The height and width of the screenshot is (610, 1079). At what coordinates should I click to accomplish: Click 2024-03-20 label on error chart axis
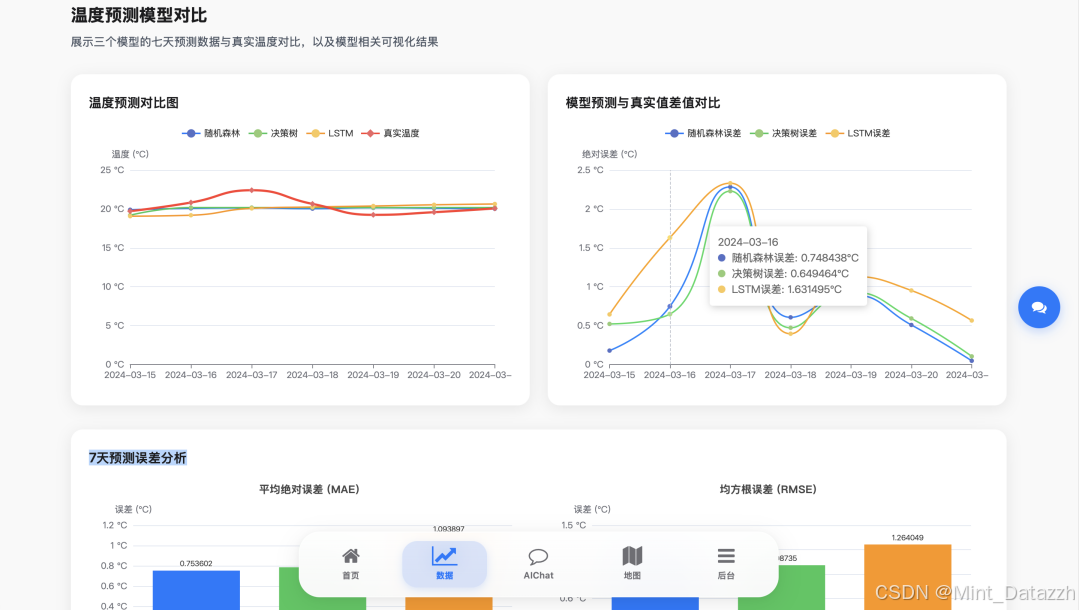(911, 375)
